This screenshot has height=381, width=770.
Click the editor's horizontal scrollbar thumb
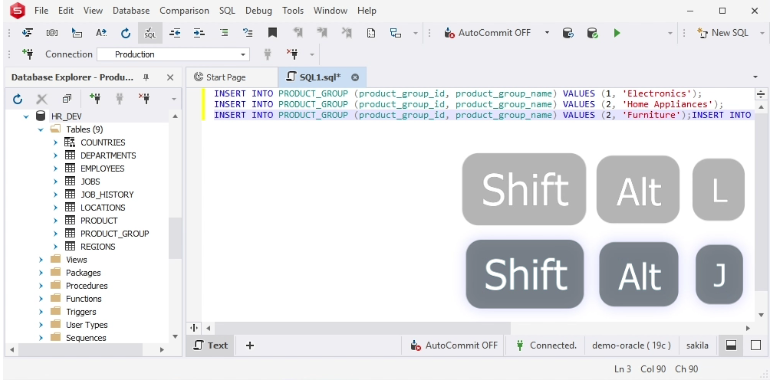362,328
